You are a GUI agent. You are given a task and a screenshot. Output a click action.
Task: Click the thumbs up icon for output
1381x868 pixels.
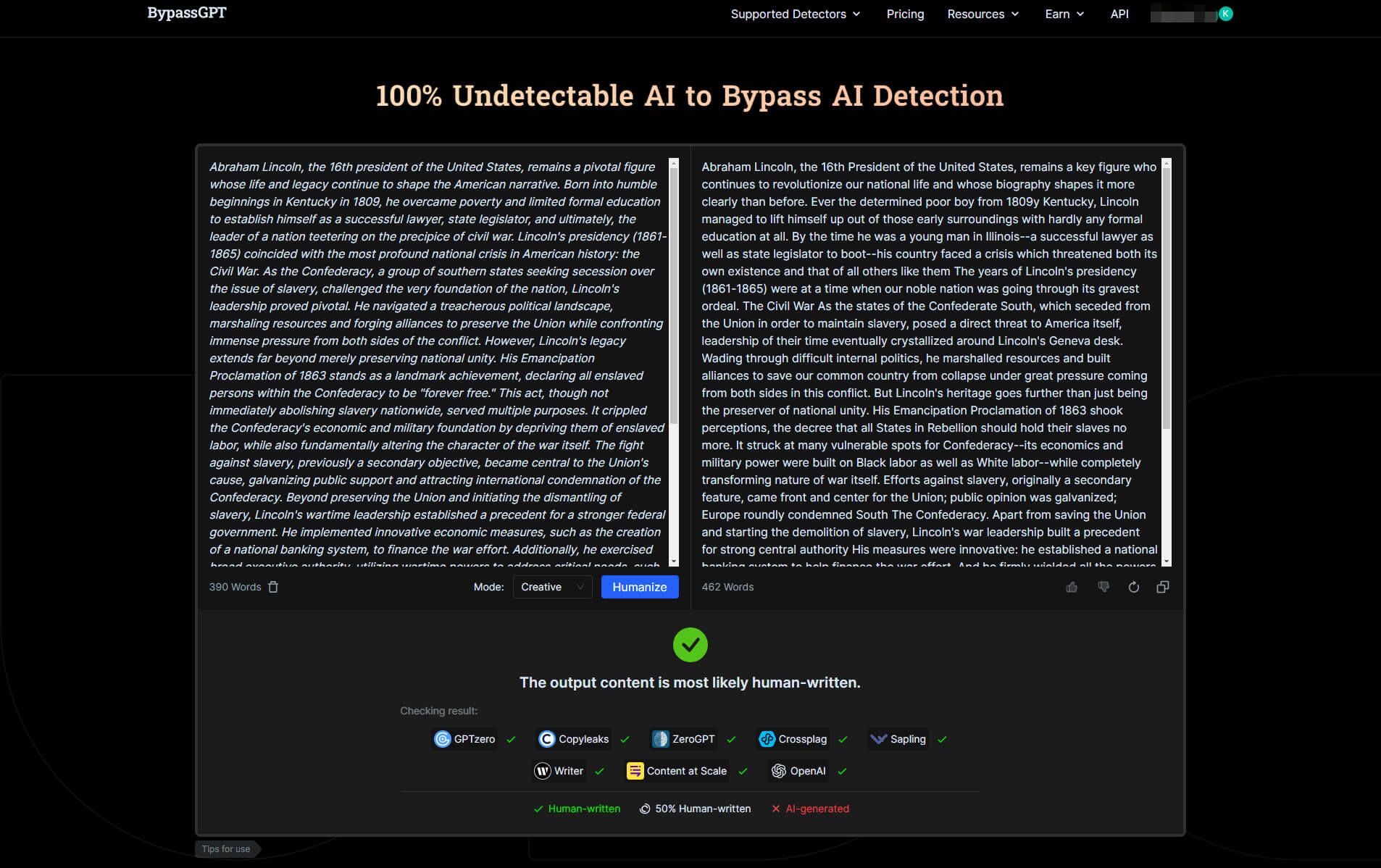(1072, 587)
